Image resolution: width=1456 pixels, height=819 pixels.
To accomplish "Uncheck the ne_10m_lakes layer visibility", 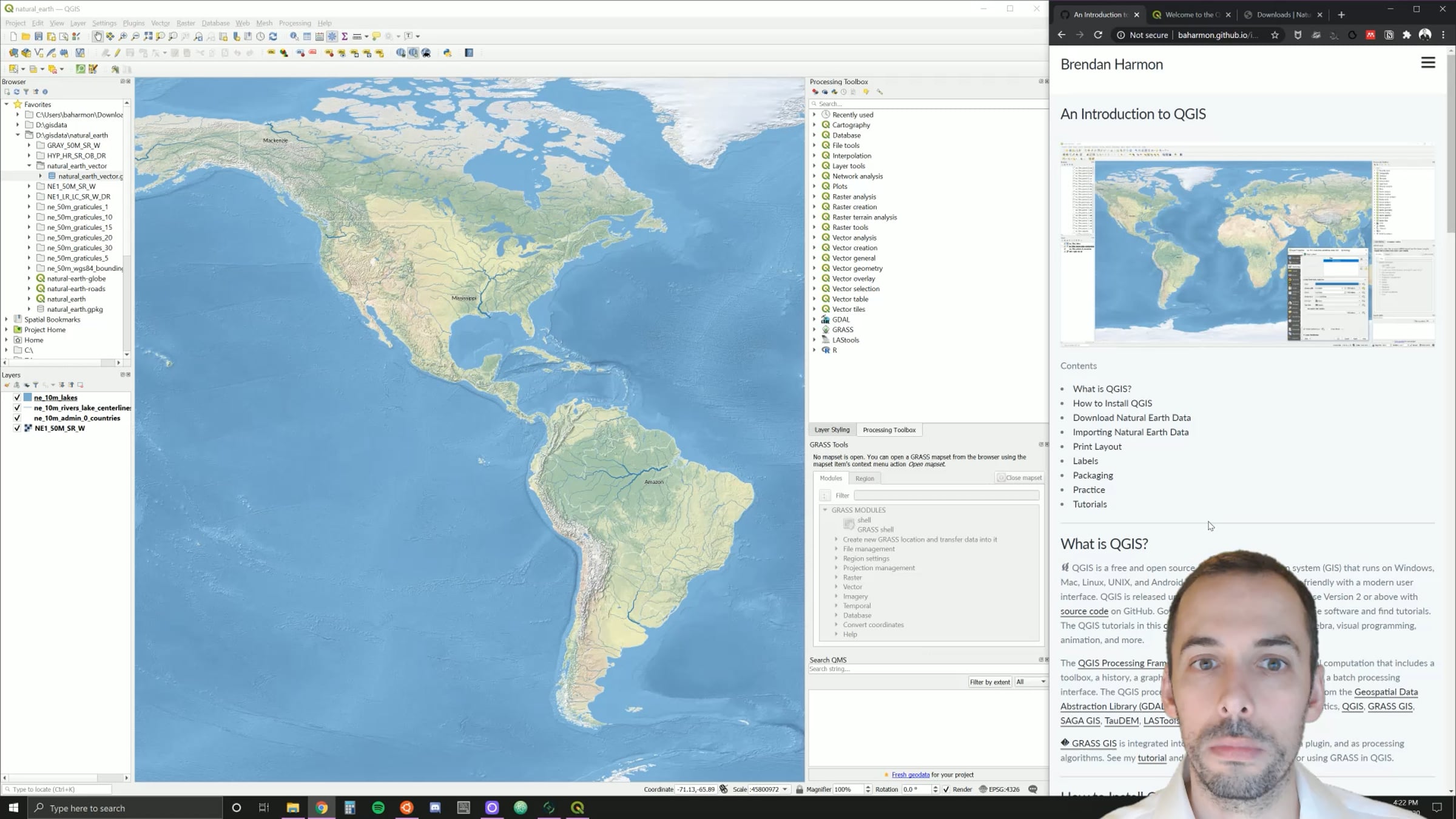I will (17, 397).
